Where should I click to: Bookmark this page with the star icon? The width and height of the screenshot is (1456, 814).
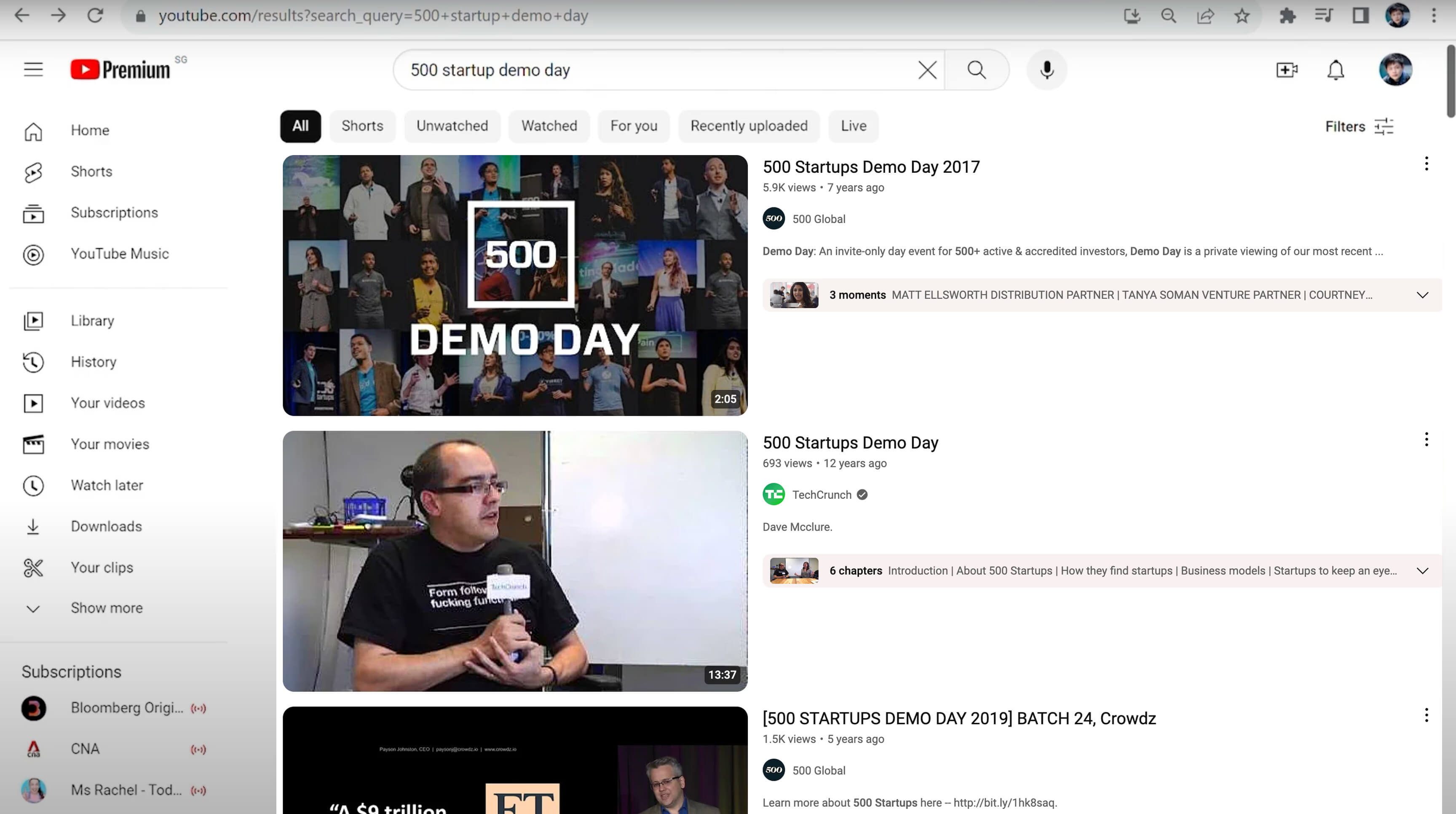coord(1241,16)
